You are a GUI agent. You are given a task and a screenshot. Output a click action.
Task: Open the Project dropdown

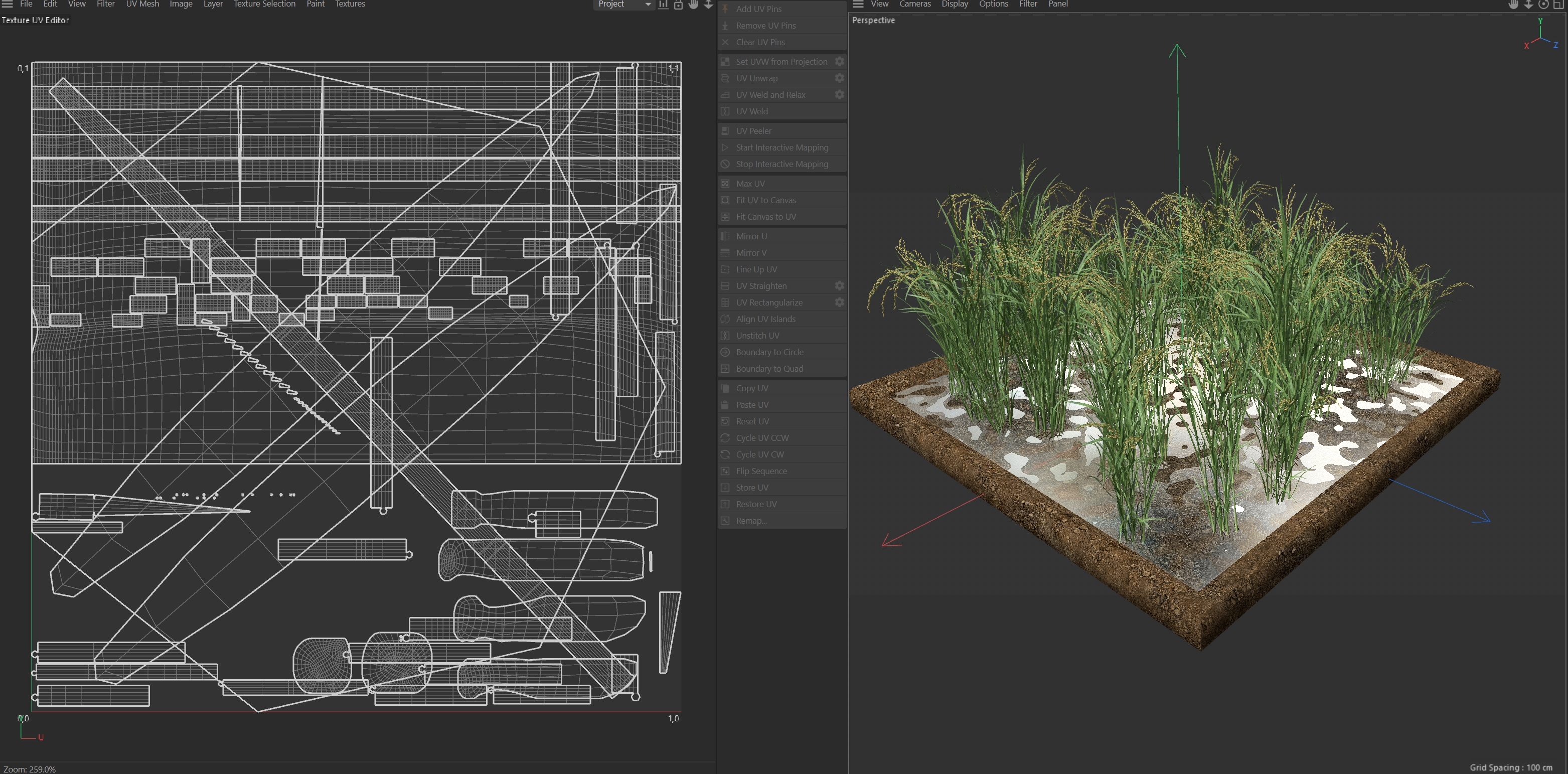(x=624, y=4)
